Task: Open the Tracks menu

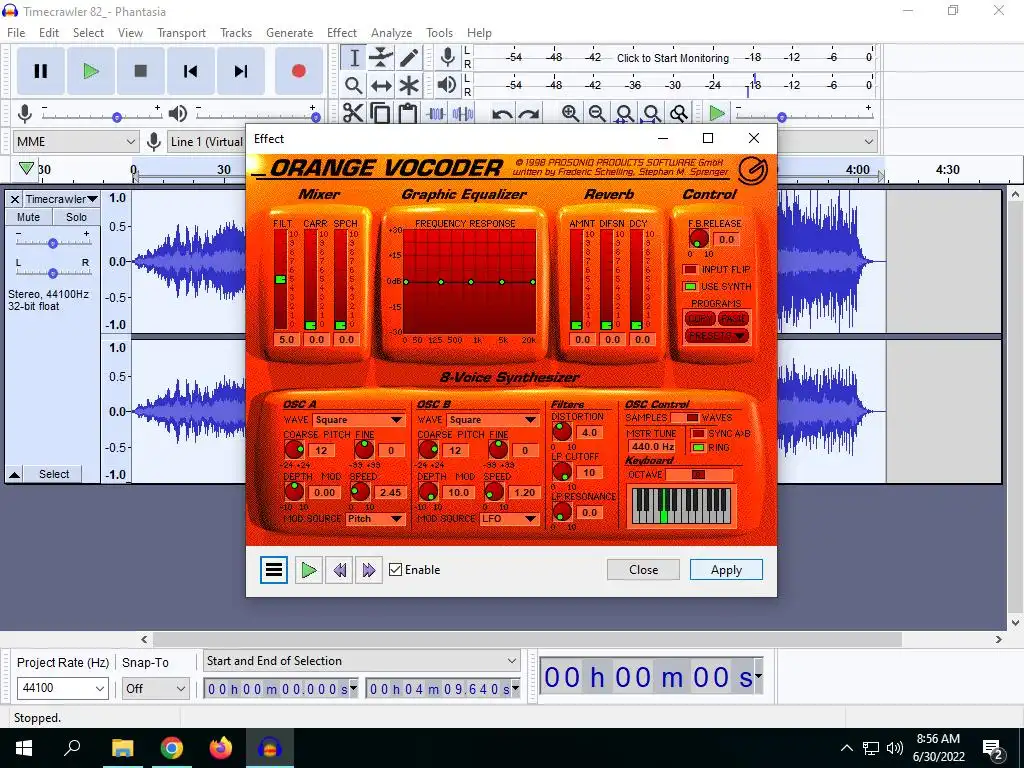Action: [236, 33]
